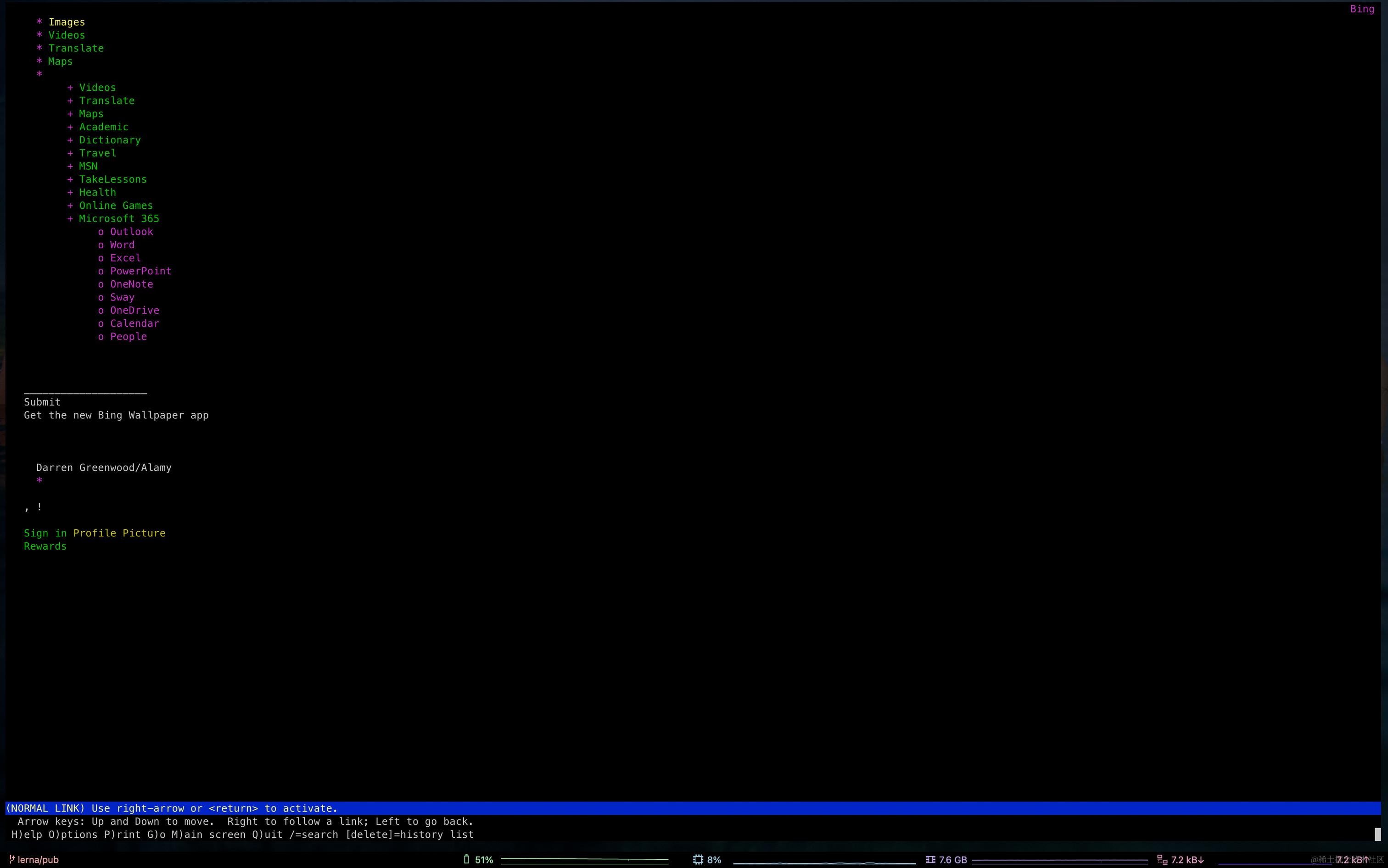Open the Academic link in nested list
1388x868 pixels.
pos(103,127)
